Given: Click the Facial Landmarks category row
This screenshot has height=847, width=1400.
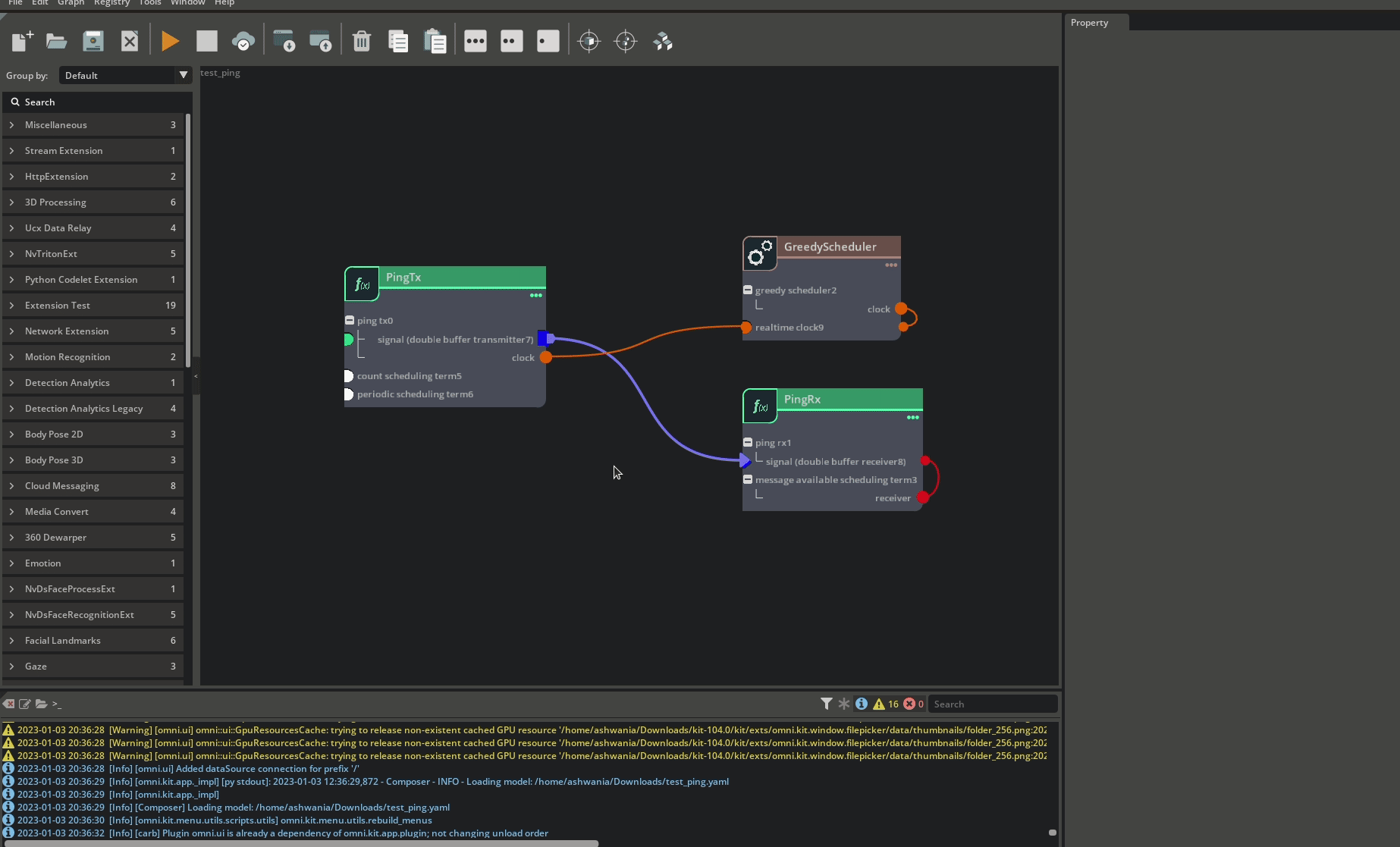Looking at the screenshot, I should click(93, 640).
